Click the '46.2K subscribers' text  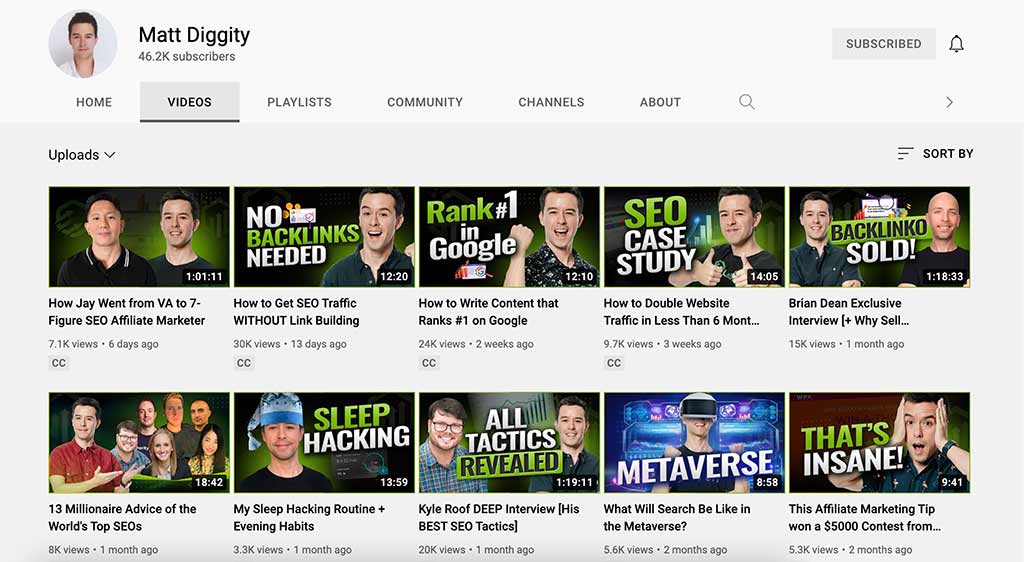coord(187,57)
